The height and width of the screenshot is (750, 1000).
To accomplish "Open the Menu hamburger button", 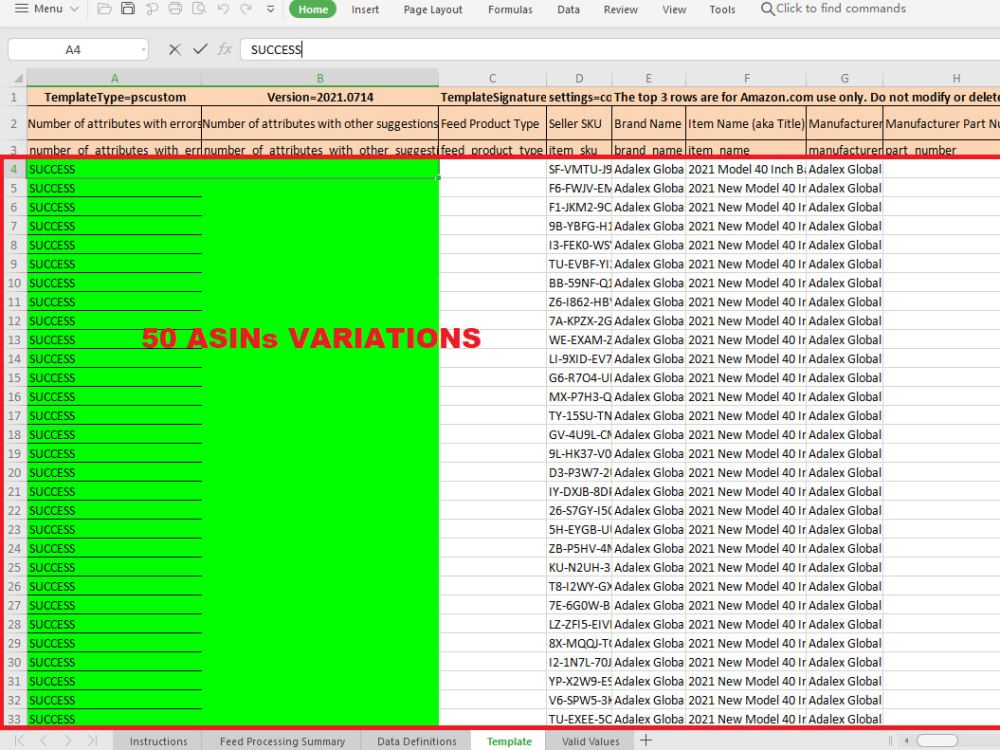I will pyautogui.click(x=45, y=9).
